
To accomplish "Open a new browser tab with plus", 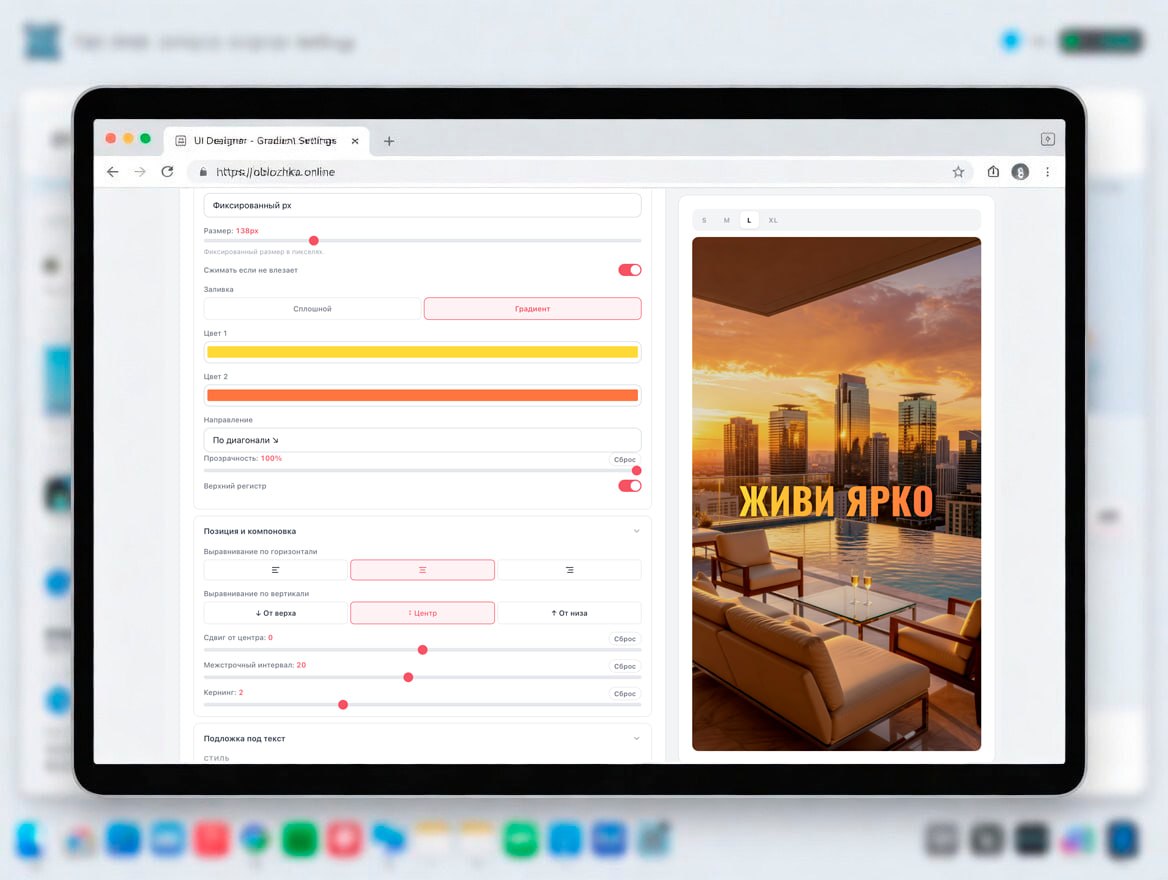I will (x=389, y=141).
